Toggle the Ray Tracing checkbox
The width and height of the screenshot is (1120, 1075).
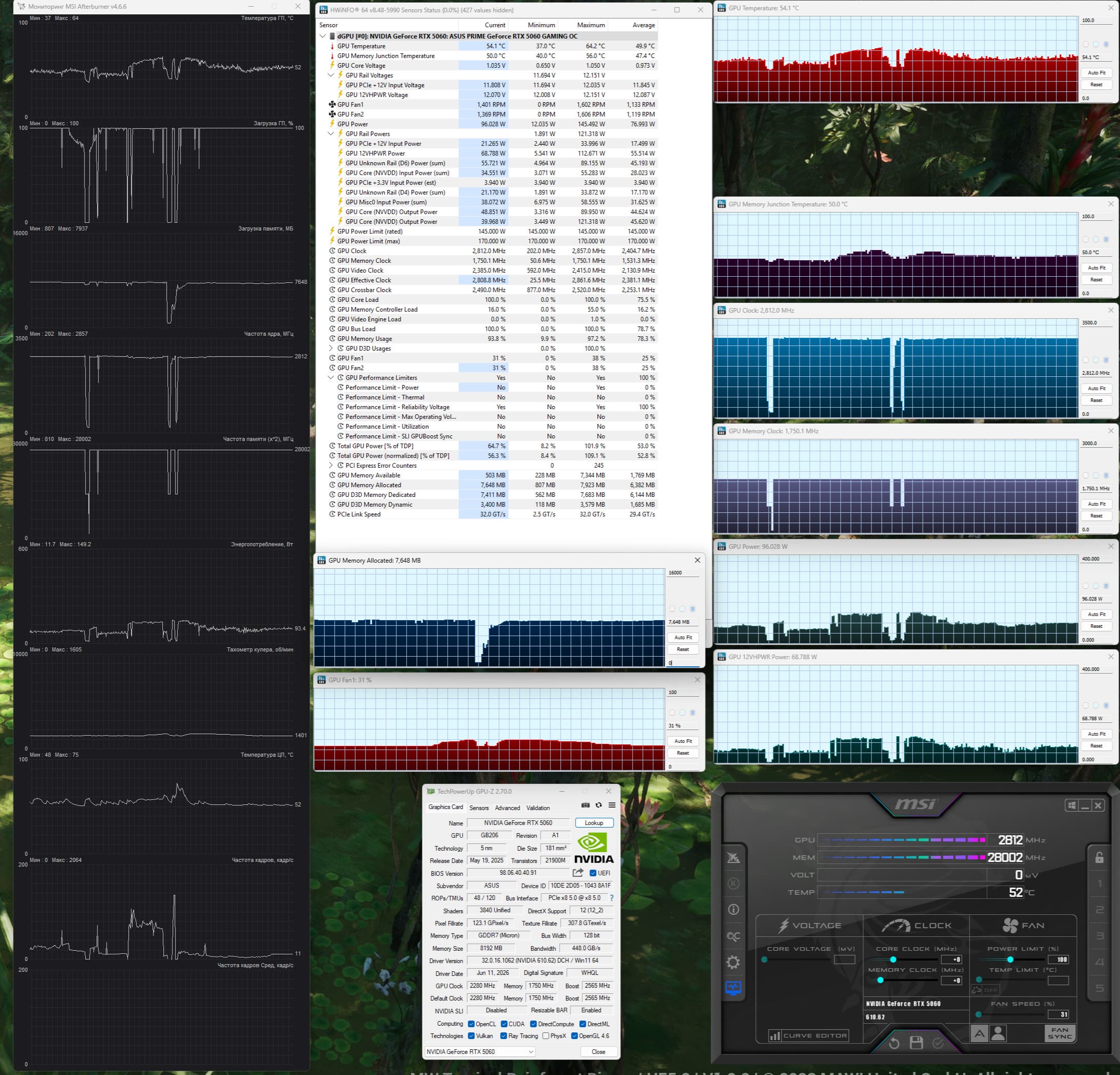[503, 1035]
